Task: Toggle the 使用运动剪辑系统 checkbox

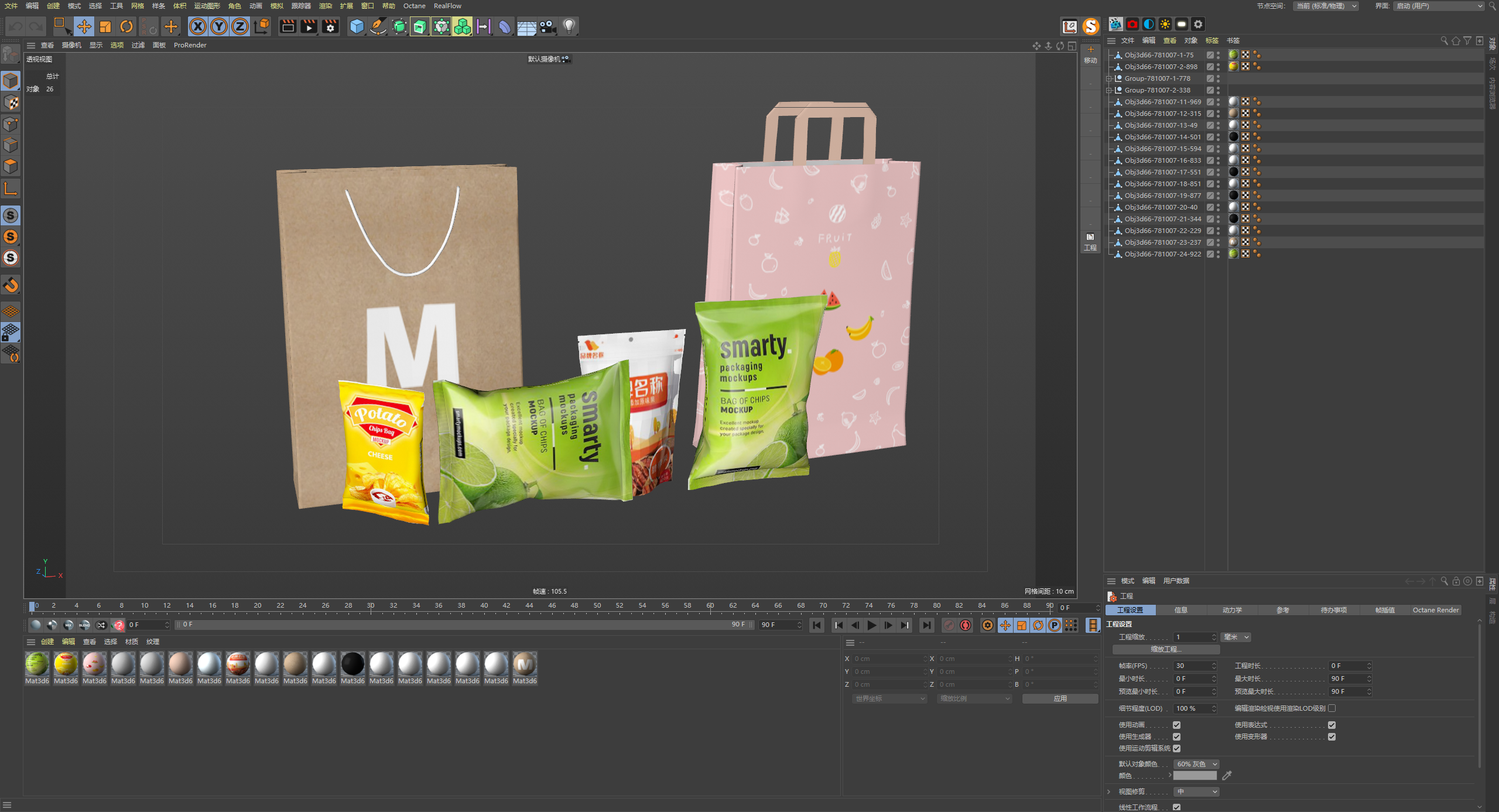Action: click(x=1176, y=748)
